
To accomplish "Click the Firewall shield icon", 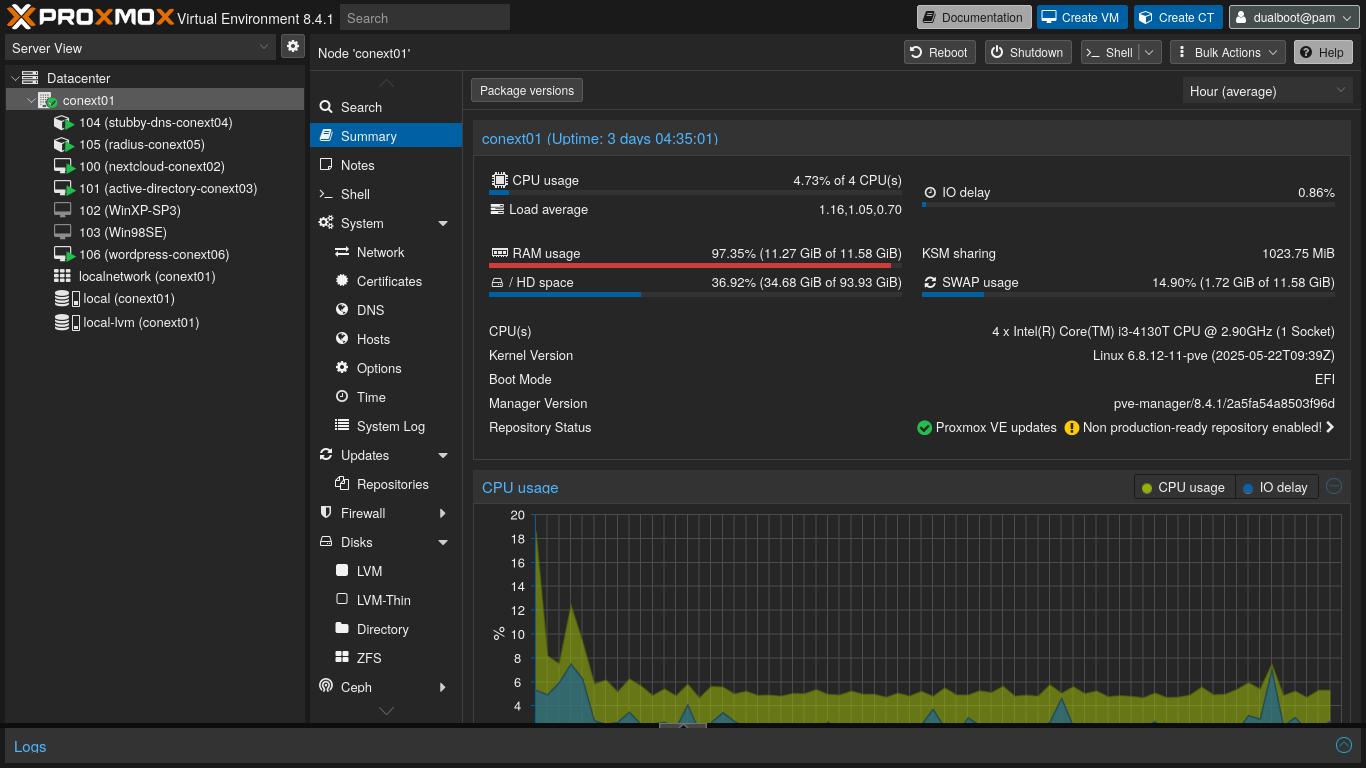I will click(326, 513).
